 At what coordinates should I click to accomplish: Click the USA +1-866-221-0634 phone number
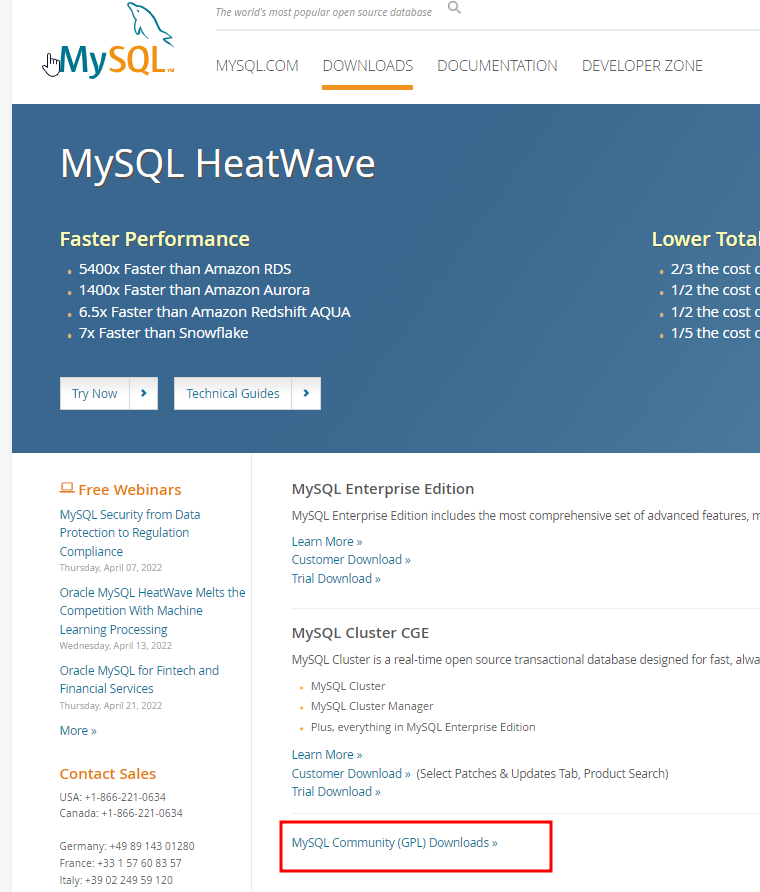click(113, 797)
